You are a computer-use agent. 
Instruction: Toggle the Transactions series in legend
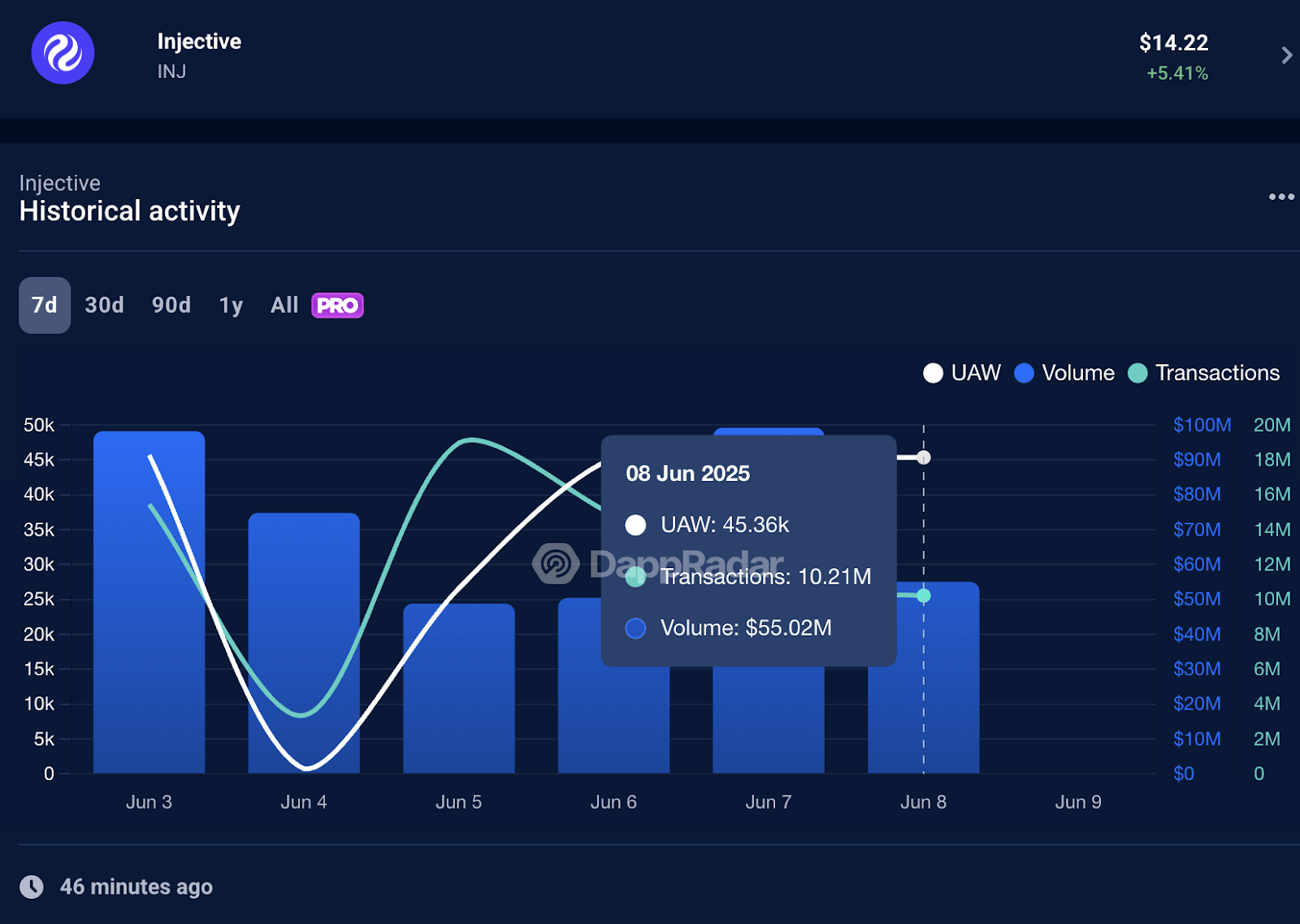pyautogui.click(x=1204, y=373)
